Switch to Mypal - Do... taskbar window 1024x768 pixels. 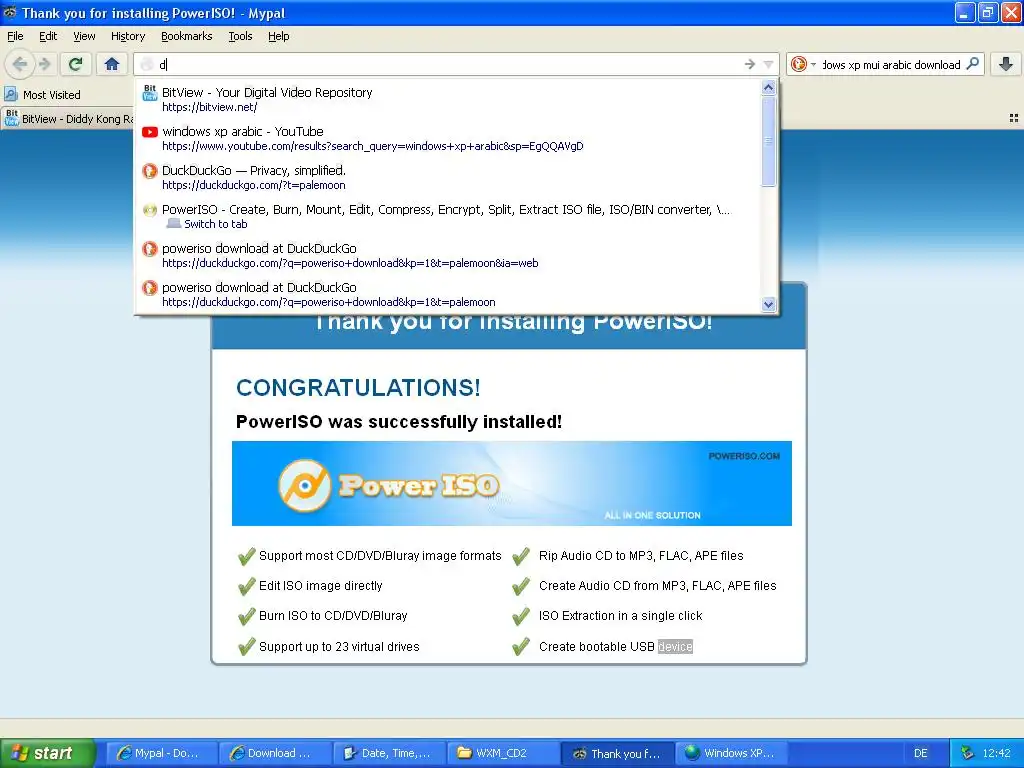(x=160, y=753)
